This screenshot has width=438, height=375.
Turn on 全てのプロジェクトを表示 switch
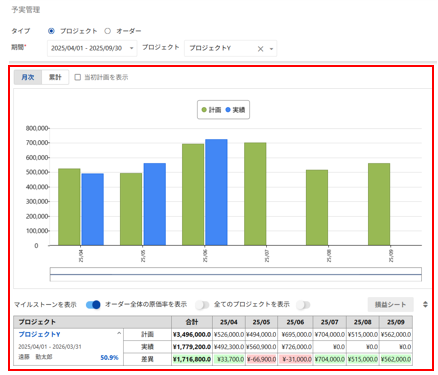coord(303,305)
